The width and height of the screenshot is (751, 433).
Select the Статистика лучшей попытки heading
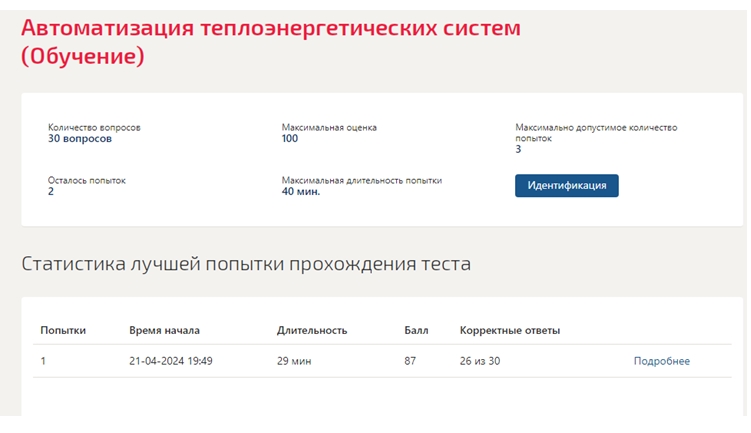point(246,264)
